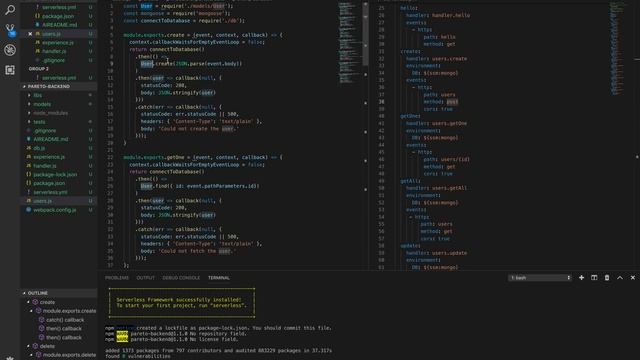This screenshot has height=360, width=640.
Task: Collapse the OUTLINE section
Action: 59,293
